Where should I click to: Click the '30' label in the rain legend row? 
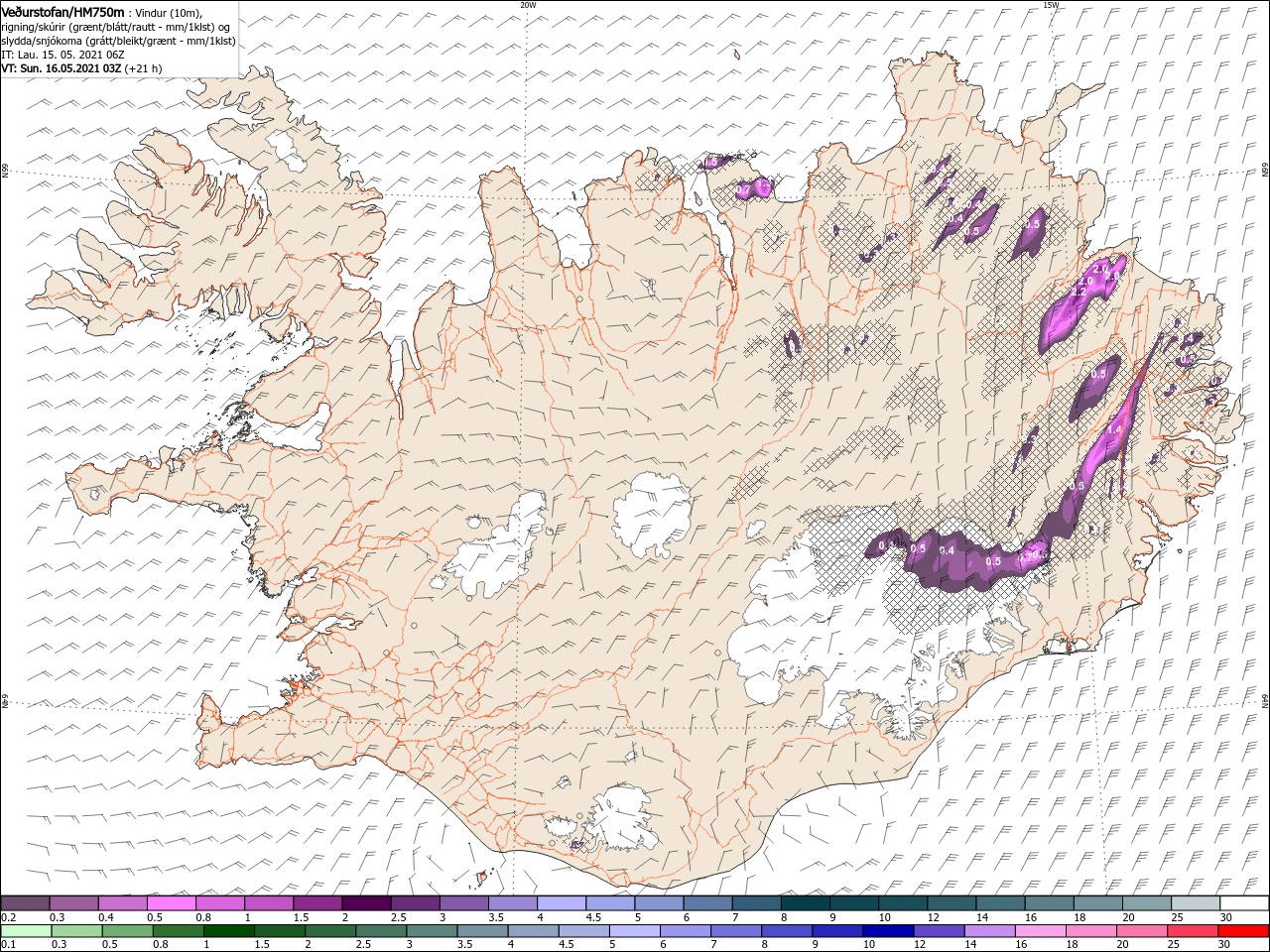click(x=1223, y=943)
